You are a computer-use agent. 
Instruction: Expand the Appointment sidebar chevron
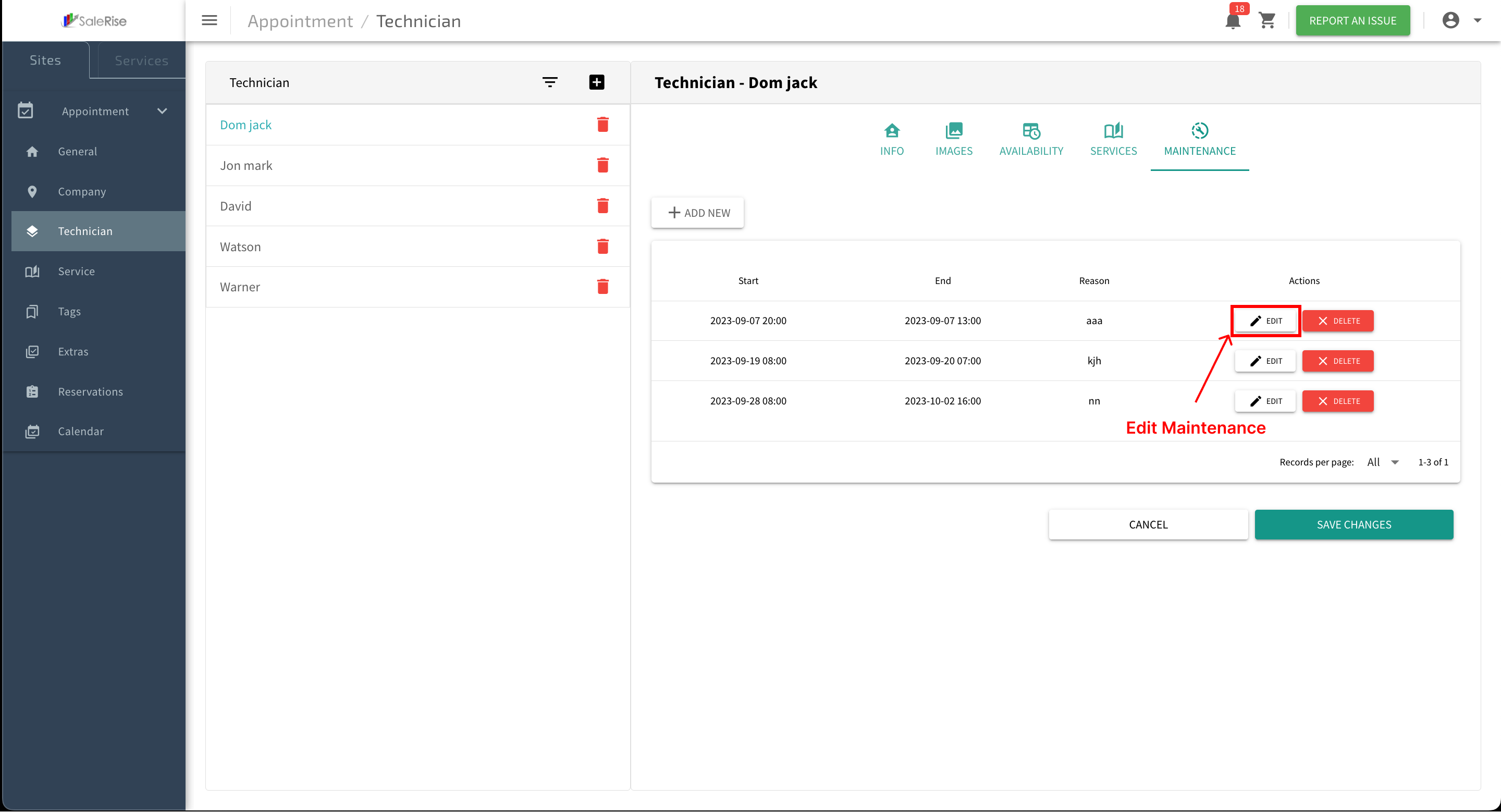[x=163, y=111]
